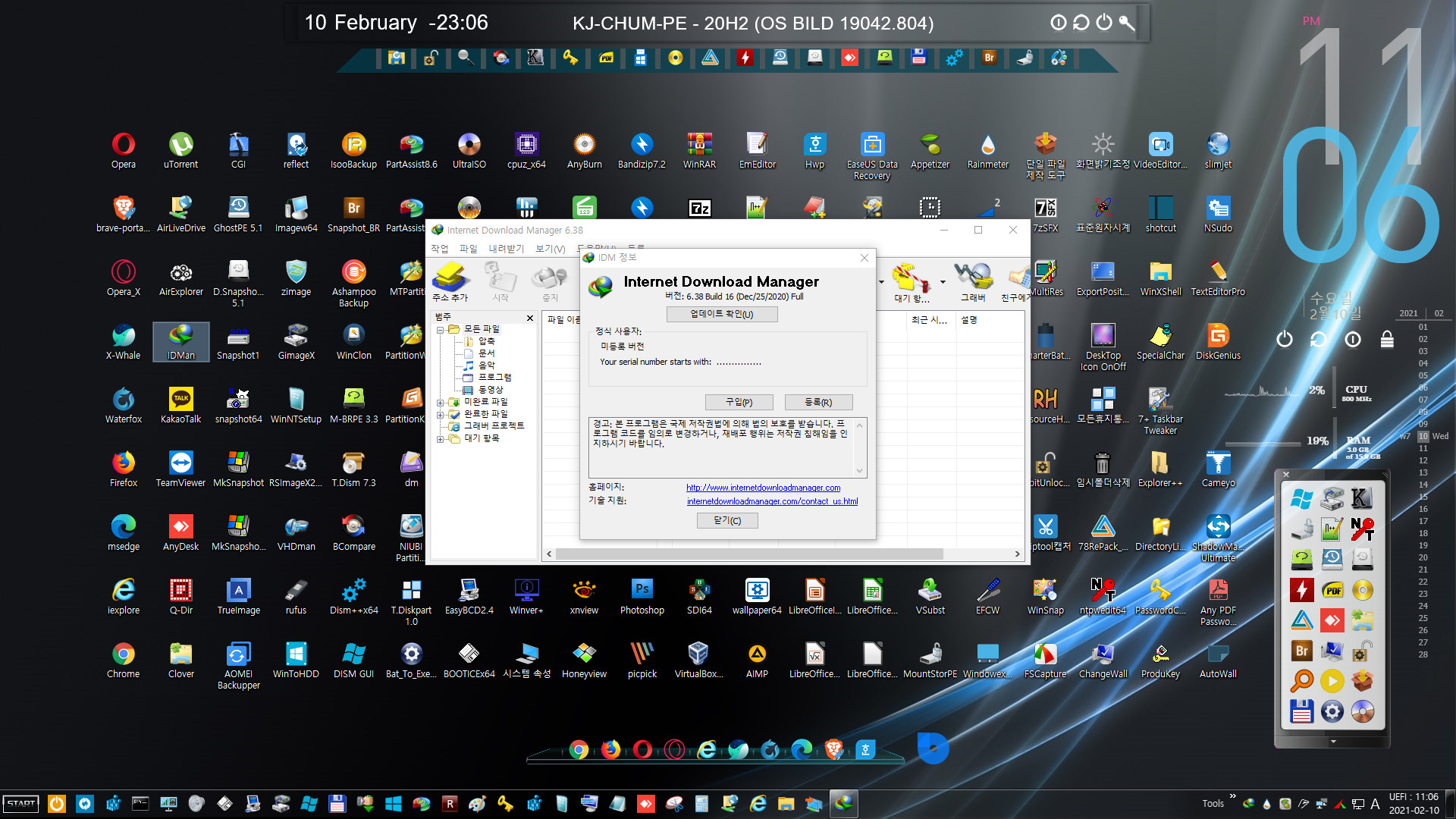This screenshot has width=1456, height=819.
Task: Open the Firefox desktop icon
Action: coord(124,469)
